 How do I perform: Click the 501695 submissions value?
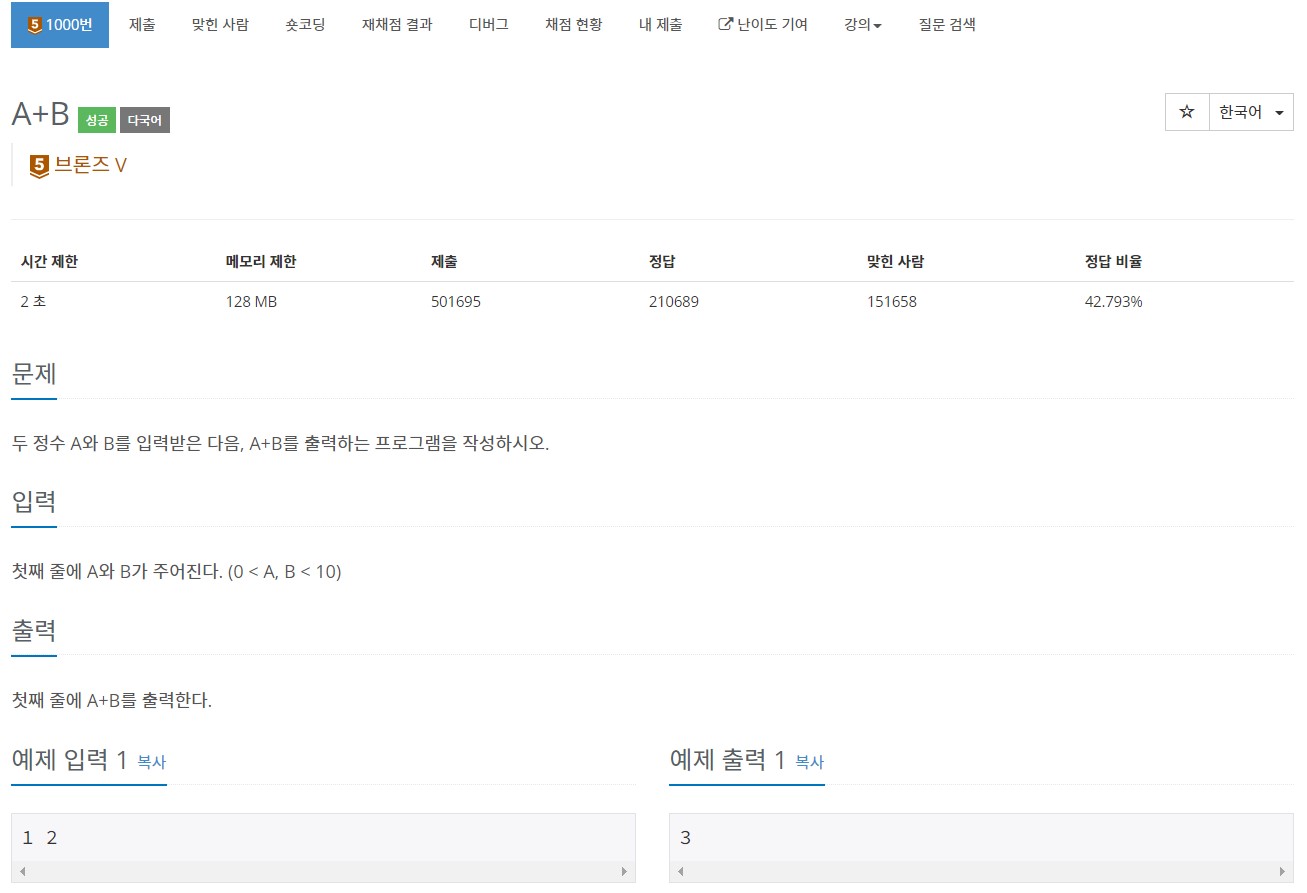click(456, 302)
